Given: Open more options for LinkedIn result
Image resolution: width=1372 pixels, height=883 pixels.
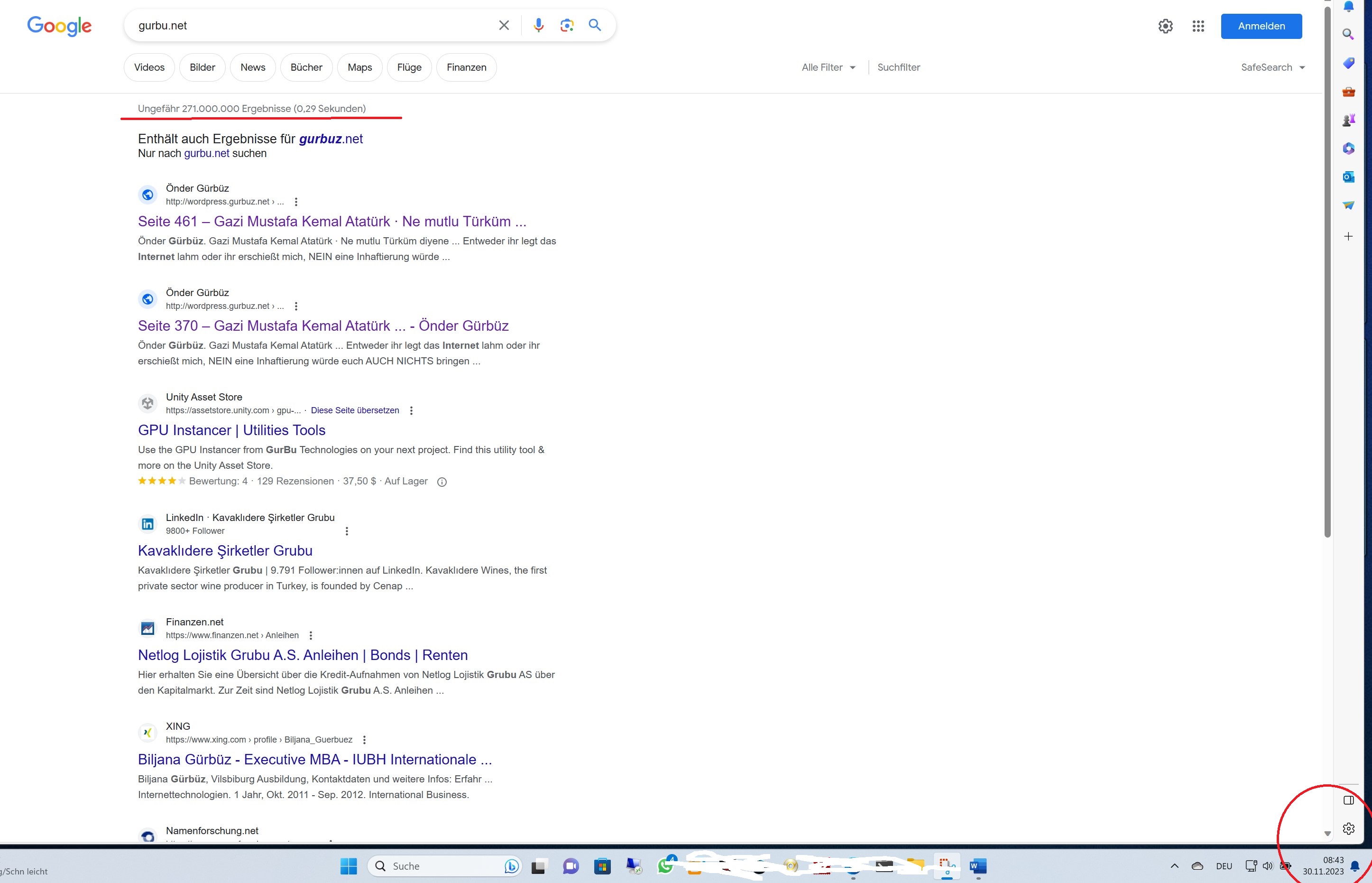Looking at the screenshot, I should [347, 531].
